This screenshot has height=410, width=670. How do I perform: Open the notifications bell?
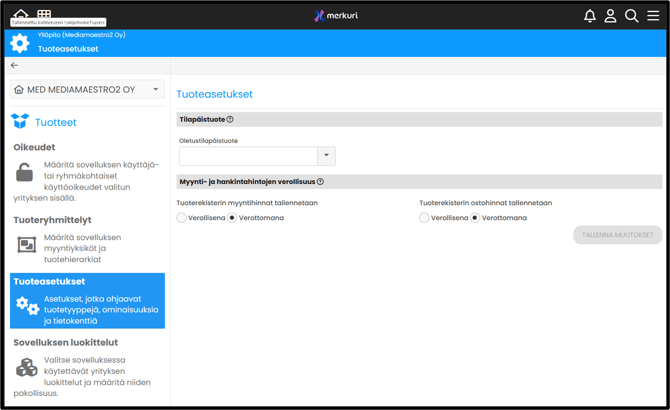tap(589, 16)
